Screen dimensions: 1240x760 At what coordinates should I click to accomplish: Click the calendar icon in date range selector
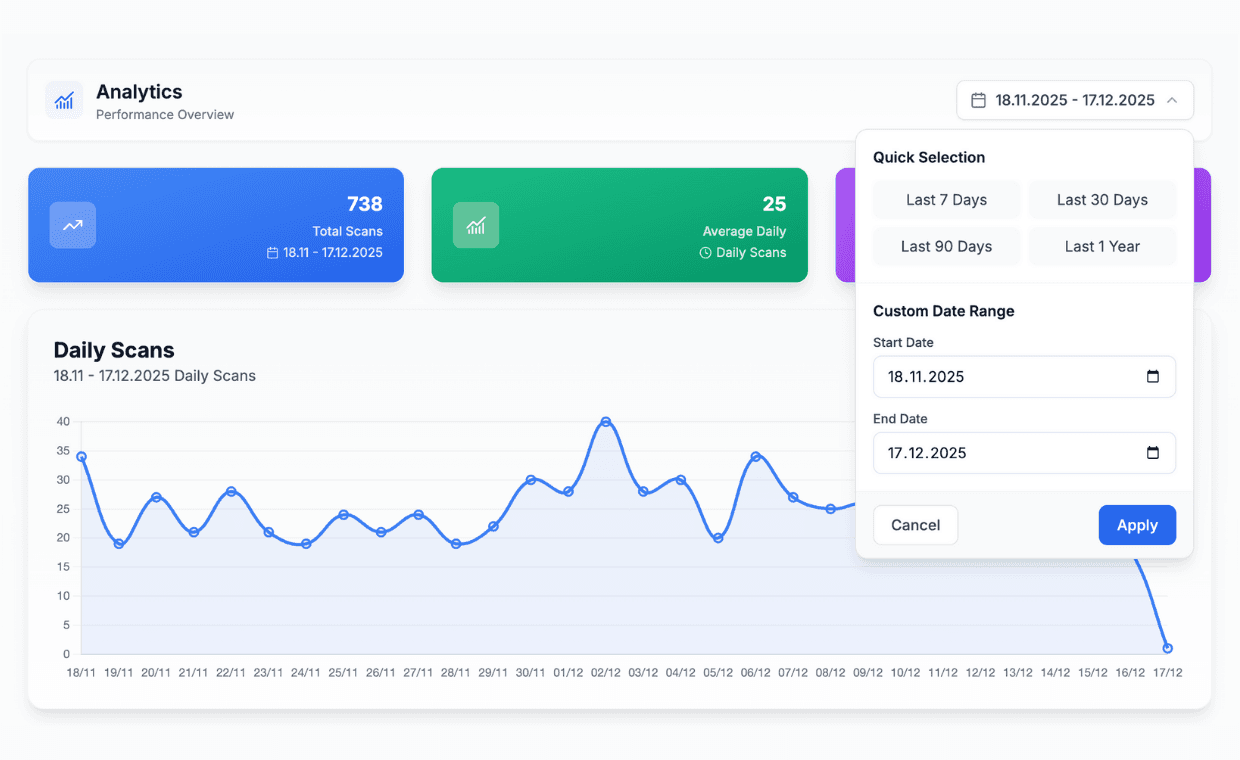coord(978,100)
